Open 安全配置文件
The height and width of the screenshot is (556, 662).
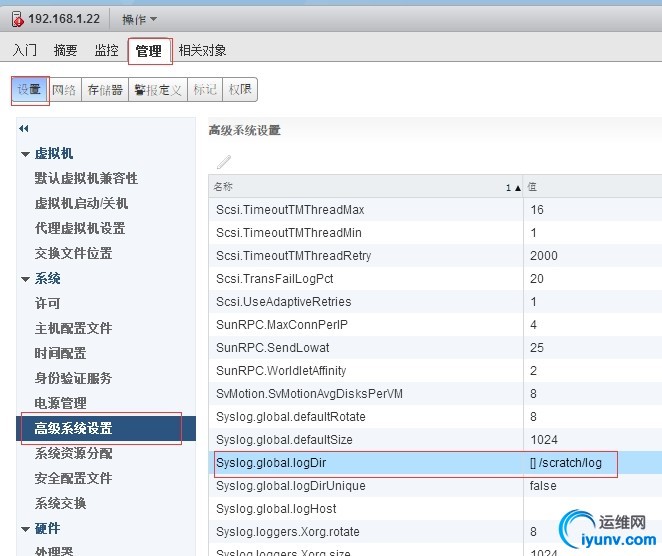(x=73, y=478)
